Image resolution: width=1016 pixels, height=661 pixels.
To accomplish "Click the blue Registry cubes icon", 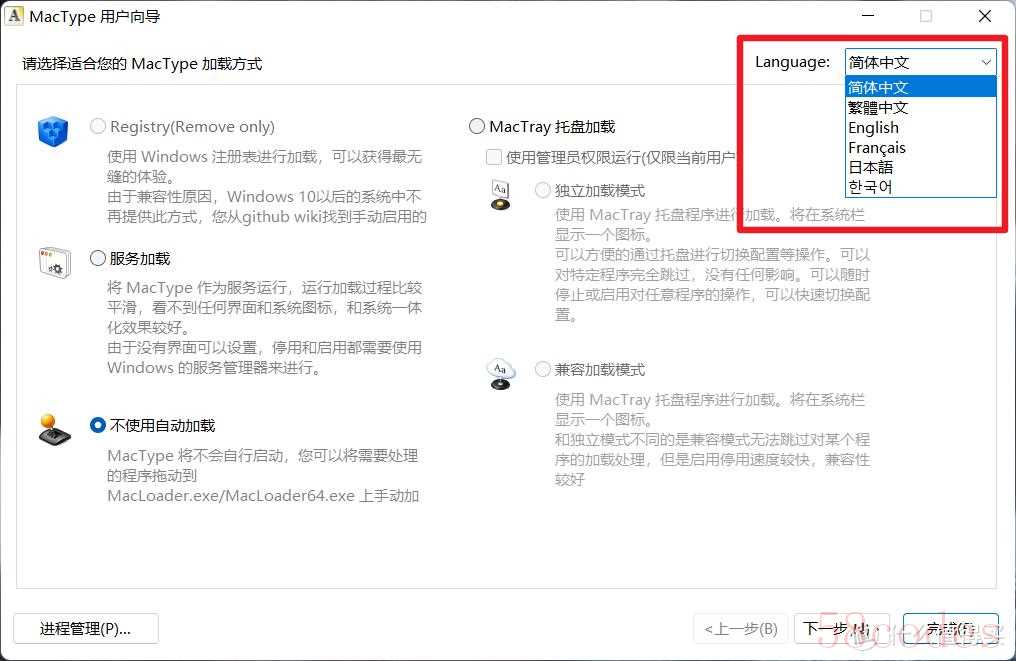I will point(53,131).
